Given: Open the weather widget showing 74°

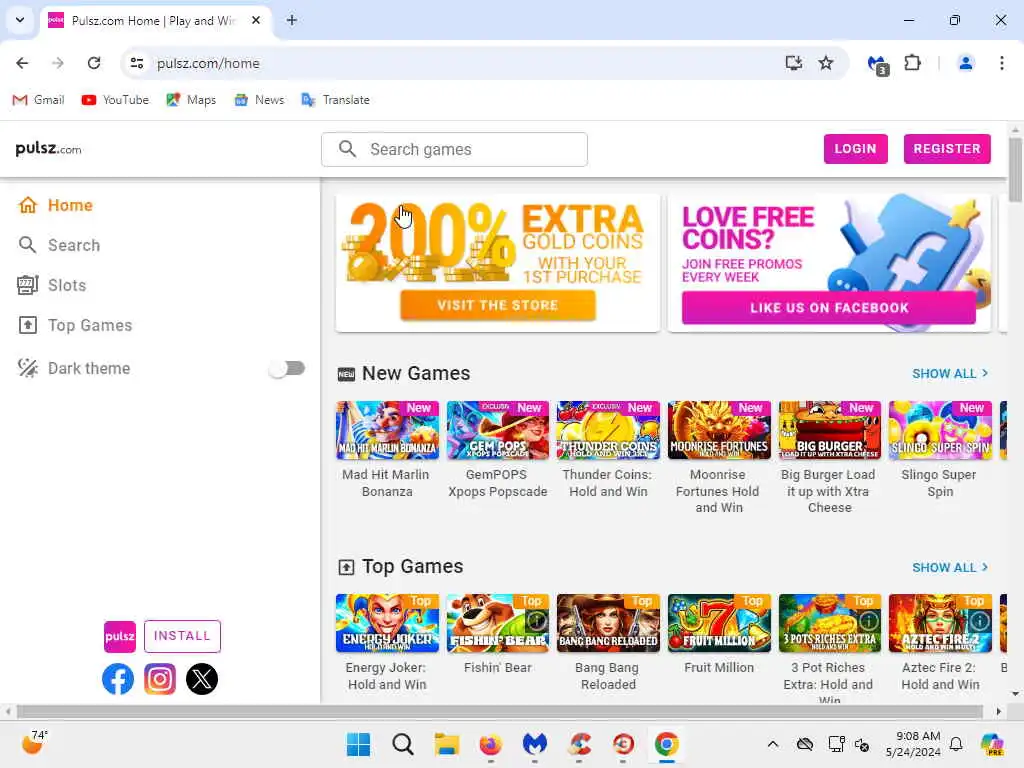Looking at the screenshot, I should (34, 743).
